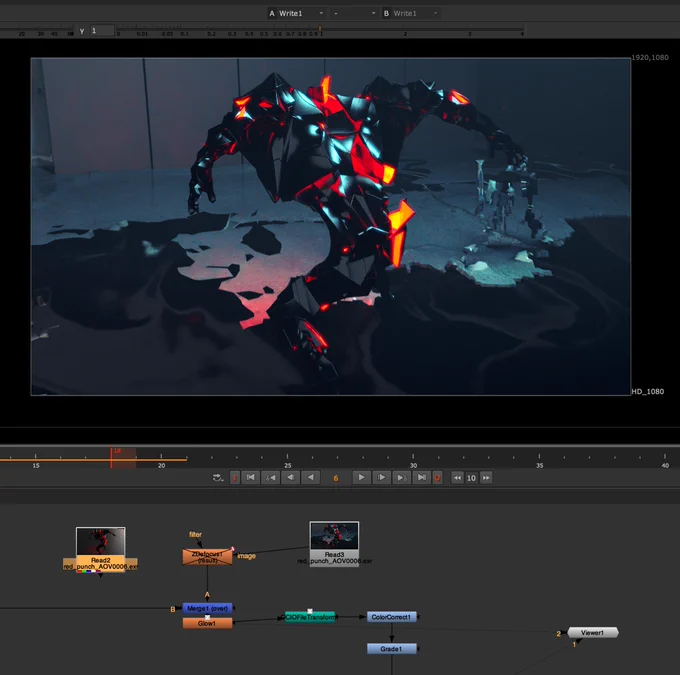Select the Read3 node thumbnail

tap(334, 536)
